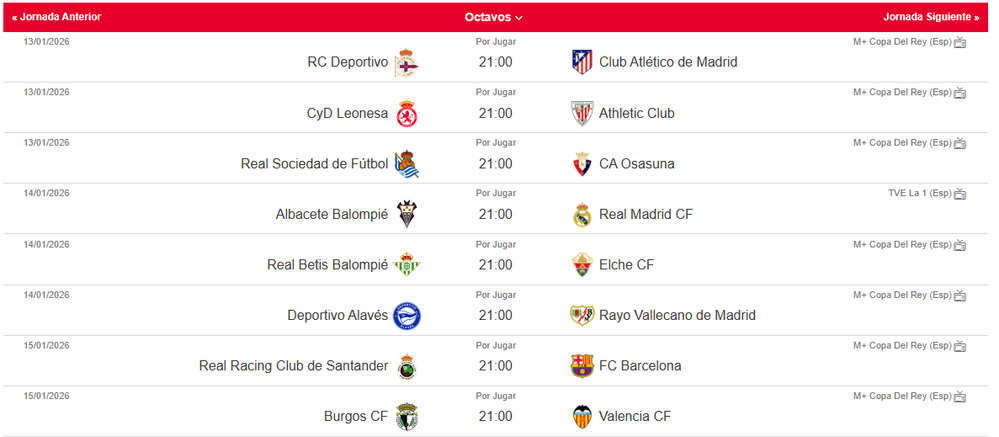Open the Rayo Vallecano de Madrid link
999x437 pixels.
[677, 315]
